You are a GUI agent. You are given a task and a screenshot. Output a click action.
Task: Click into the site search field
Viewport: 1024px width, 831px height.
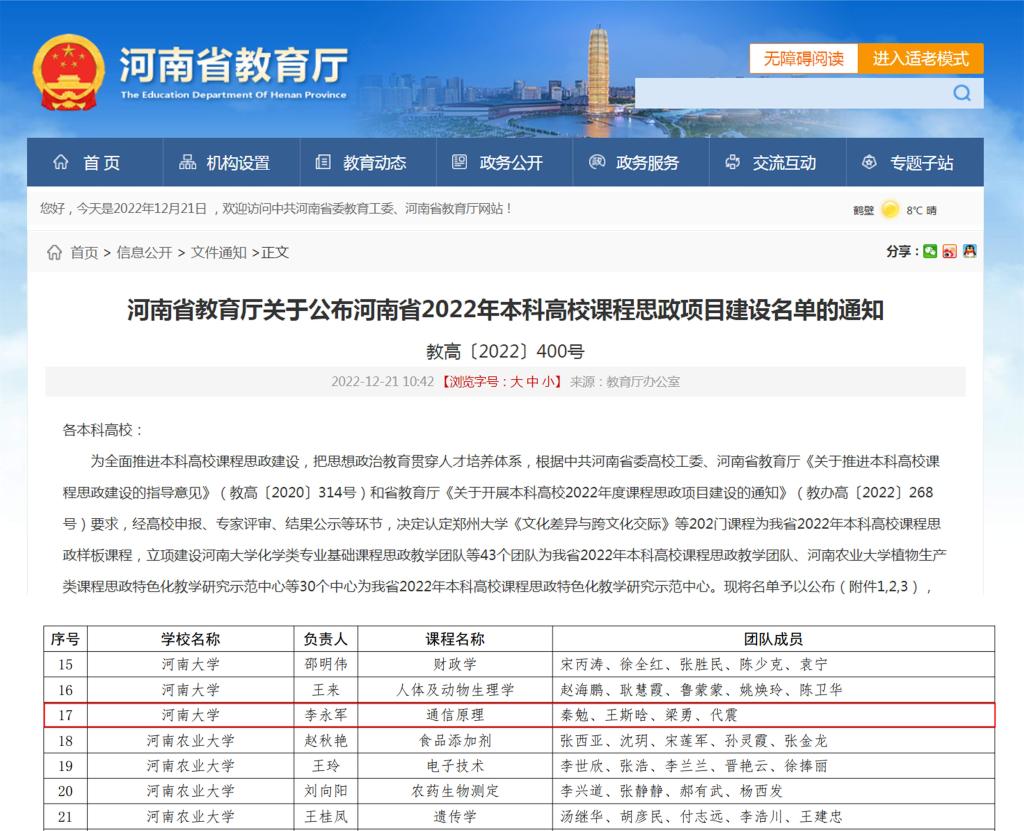point(790,93)
